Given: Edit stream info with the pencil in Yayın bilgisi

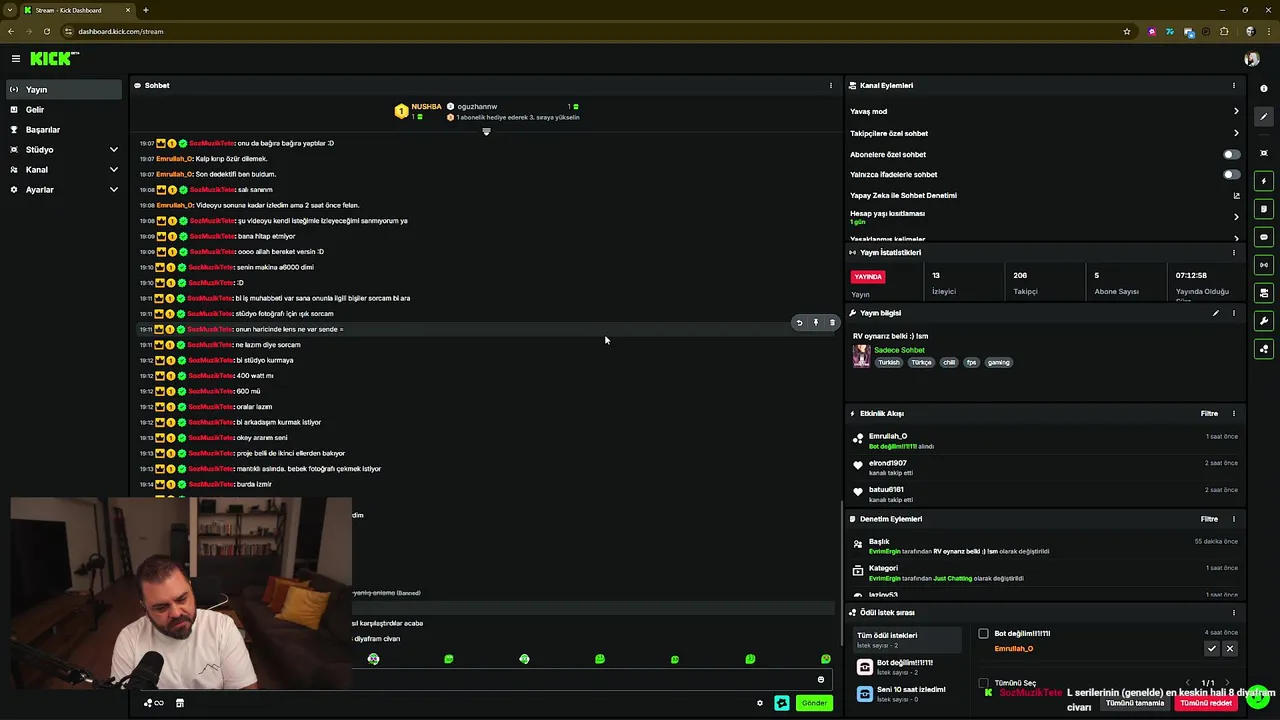Looking at the screenshot, I should coord(1216,313).
